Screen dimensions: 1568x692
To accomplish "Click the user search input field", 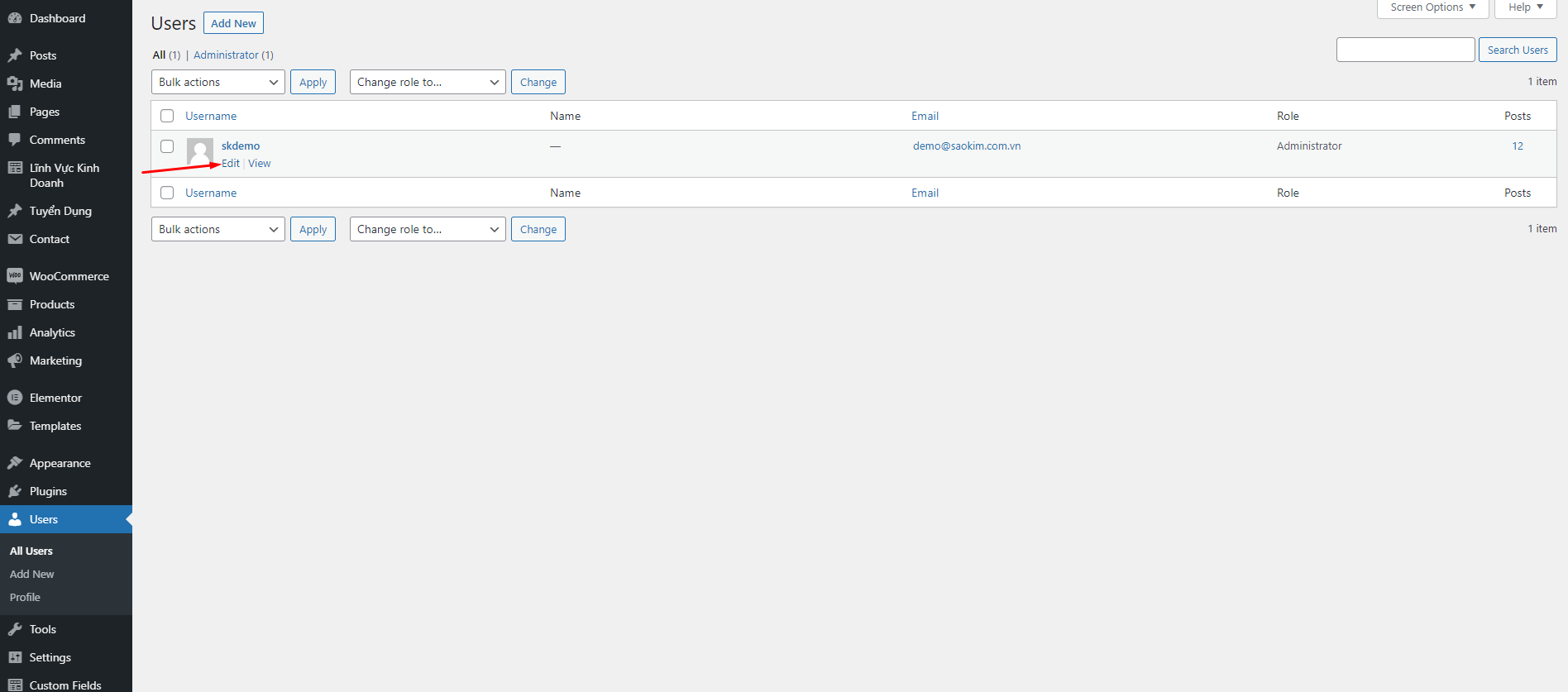I will pyautogui.click(x=1405, y=50).
